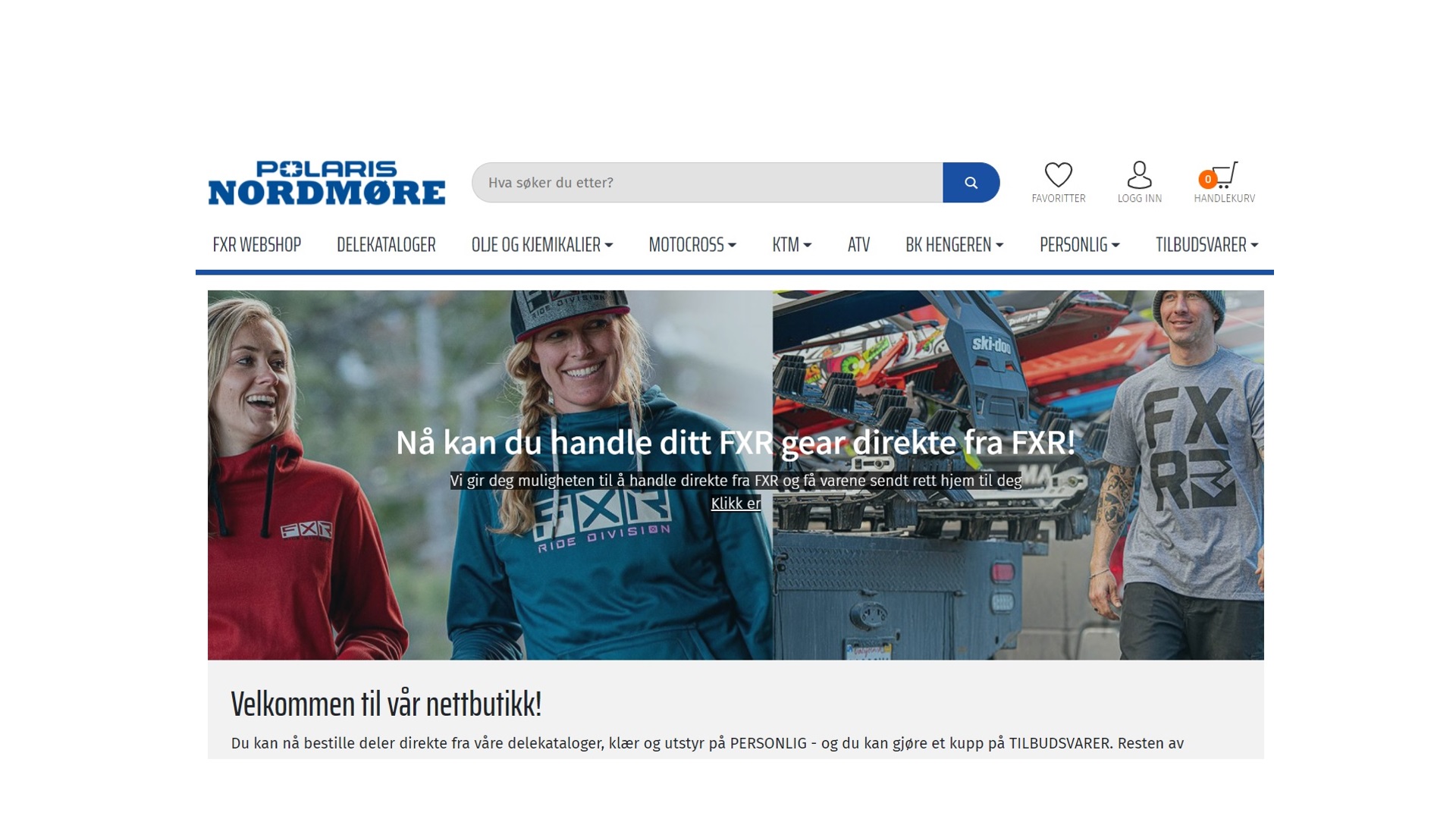The width and height of the screenshot is (1456, 819).
Task: Click the blue magnifier search button
Action: [971, 183]
